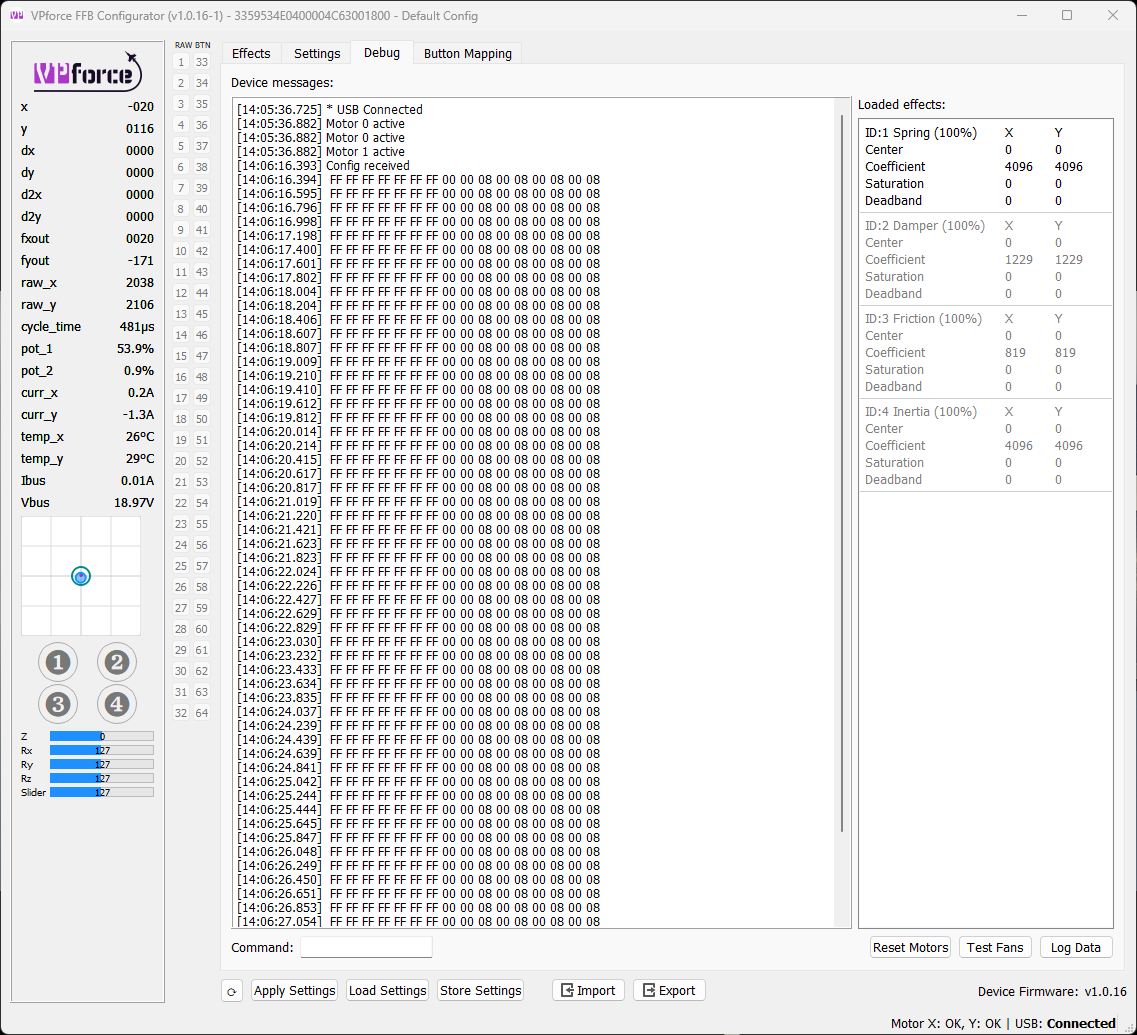Click the device messages scrollbar

click(x=843, y=500)
